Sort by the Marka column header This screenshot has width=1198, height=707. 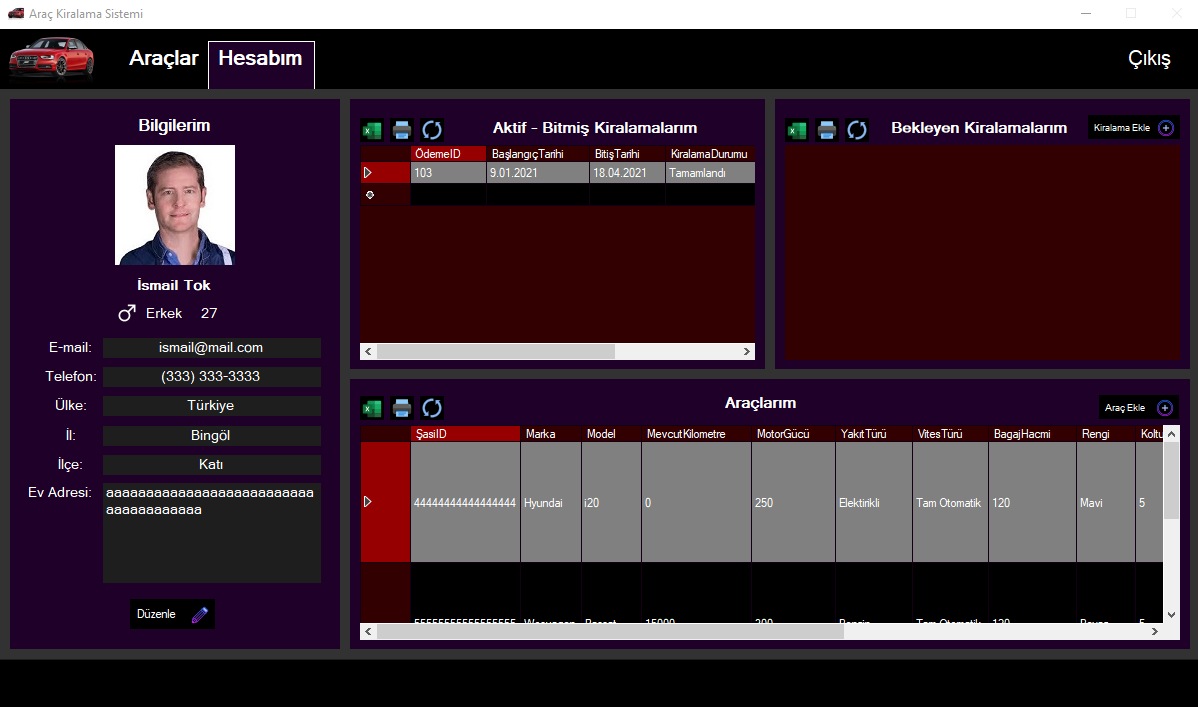(551, 434)
